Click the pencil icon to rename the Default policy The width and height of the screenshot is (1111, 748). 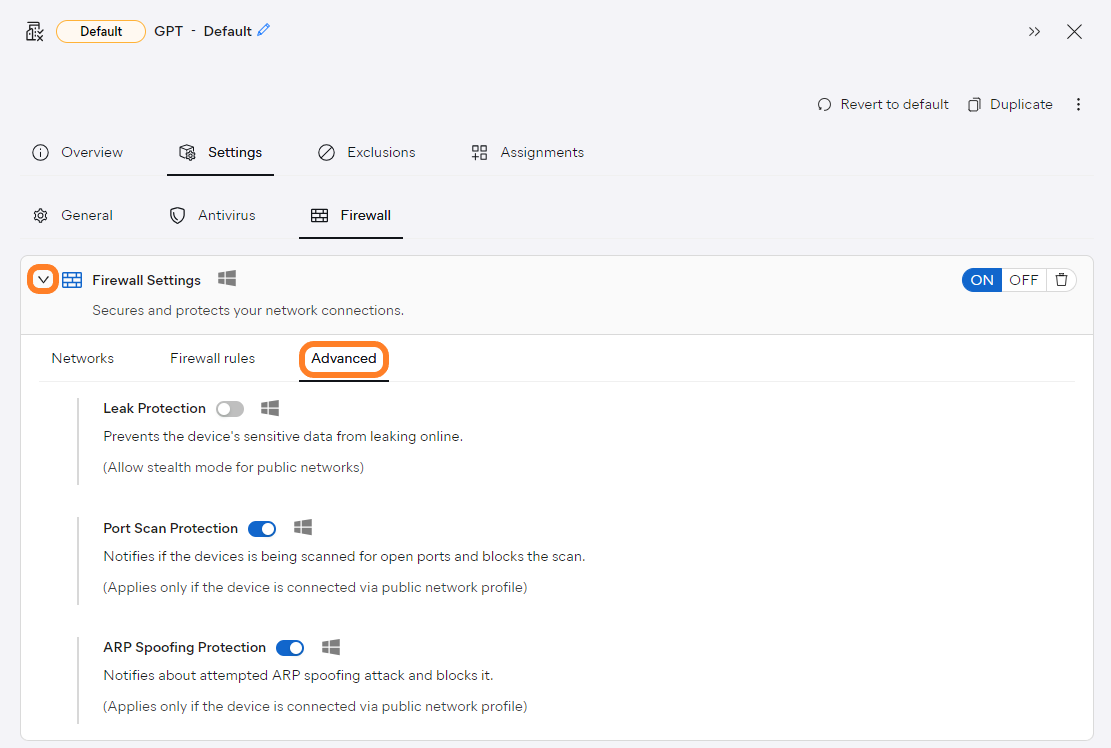(263, 30)
